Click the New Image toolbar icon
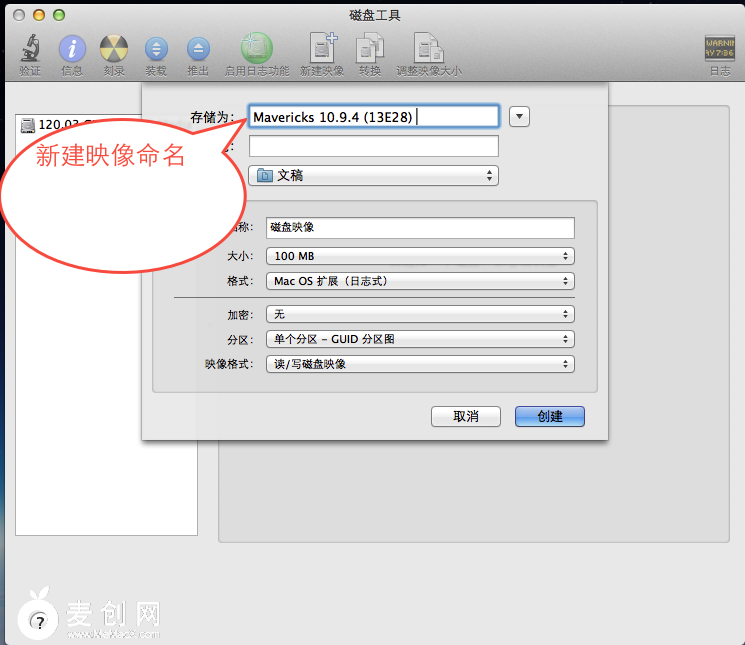 [x=323, y=48]
